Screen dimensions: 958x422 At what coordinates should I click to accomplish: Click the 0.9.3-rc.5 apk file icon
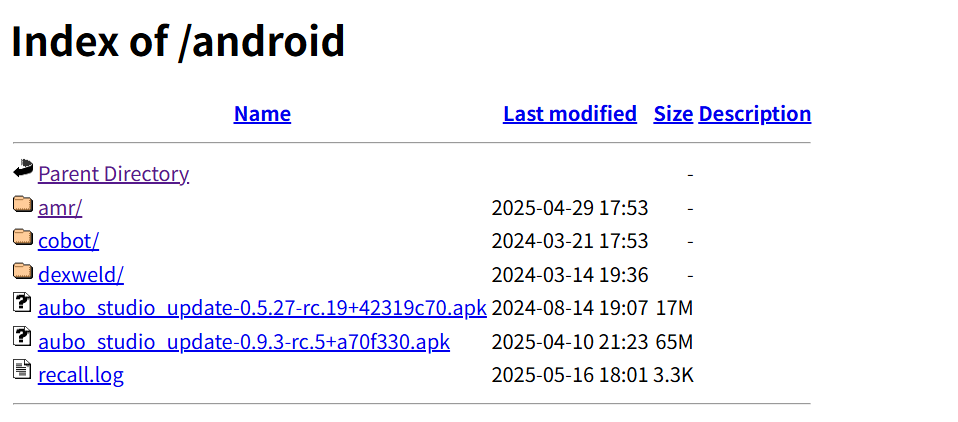click(23, 338)
